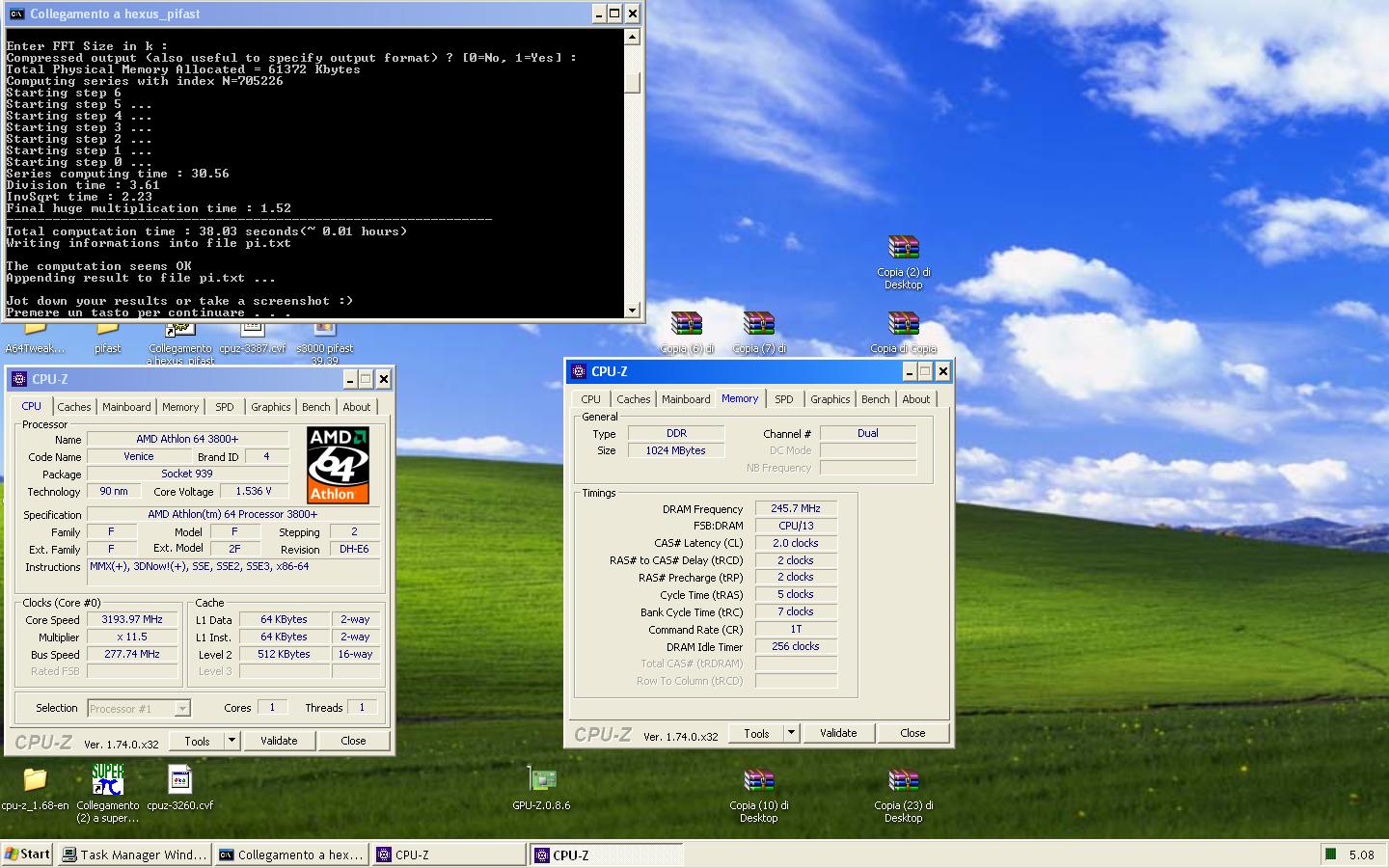The width and height of the screenshot is (1389, 868).
Task: Expand Tools dropdown arrow in CPU-Z memory window
Action: point(791,733)
